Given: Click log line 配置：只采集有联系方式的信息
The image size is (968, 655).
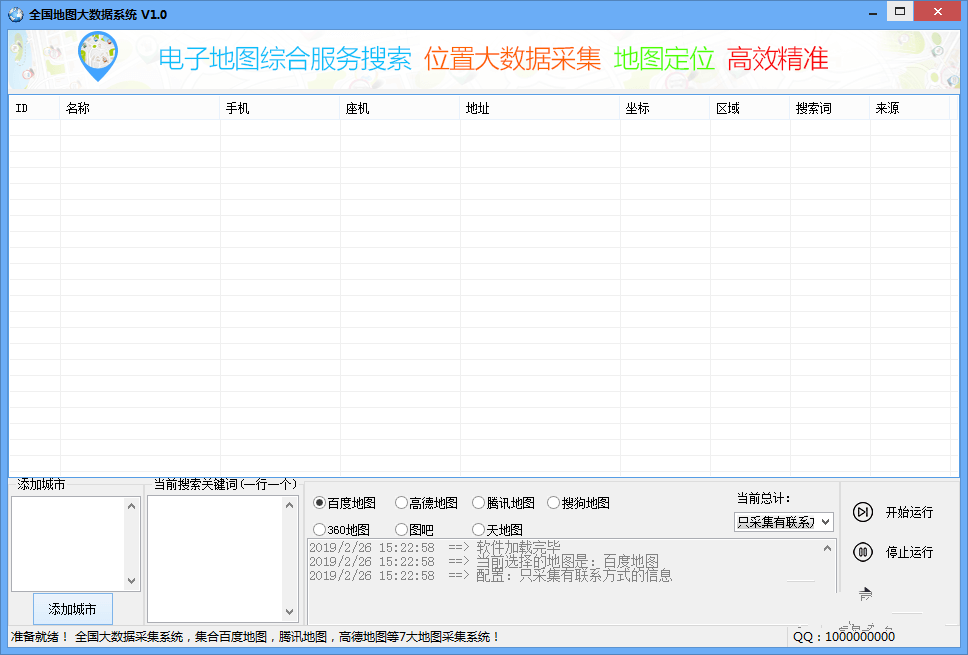Looking at the screenshot, I should point(490,575).
